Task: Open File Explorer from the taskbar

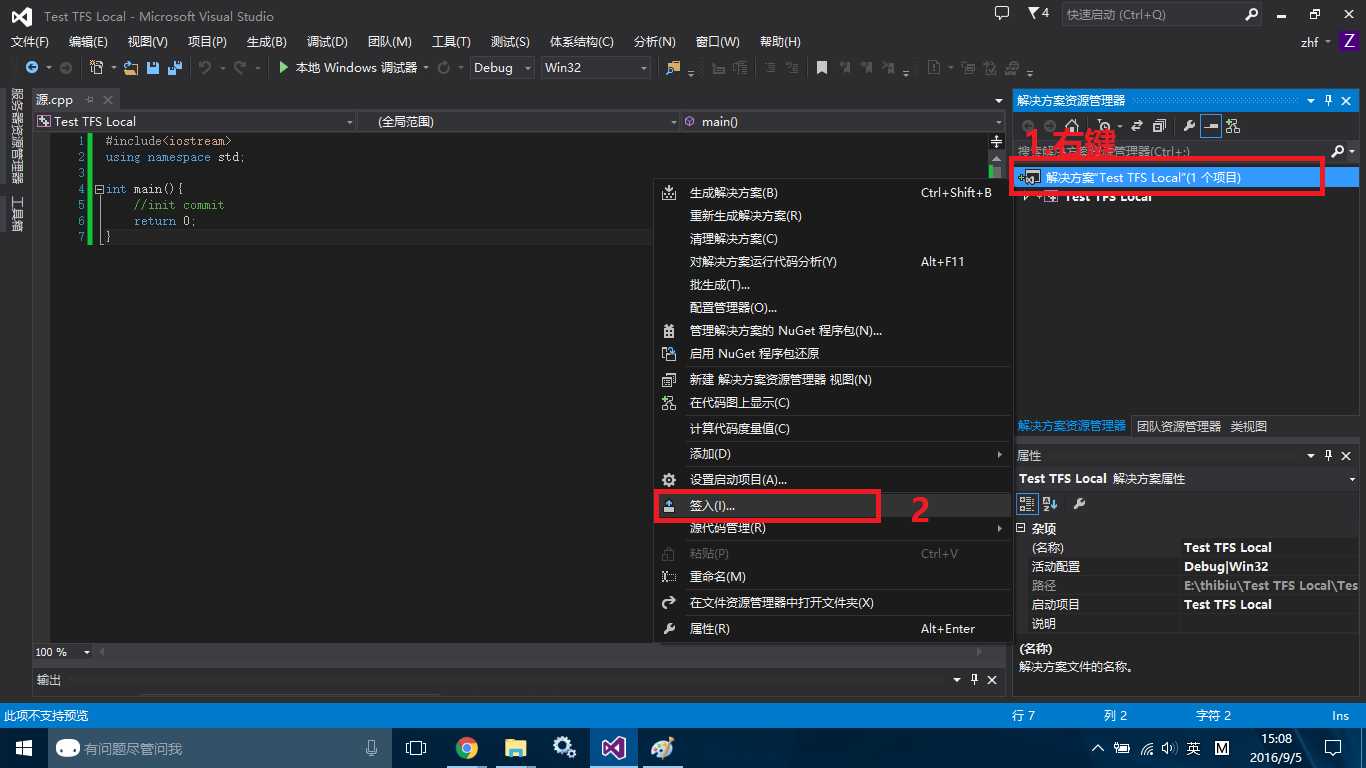Action: [515, 748]
